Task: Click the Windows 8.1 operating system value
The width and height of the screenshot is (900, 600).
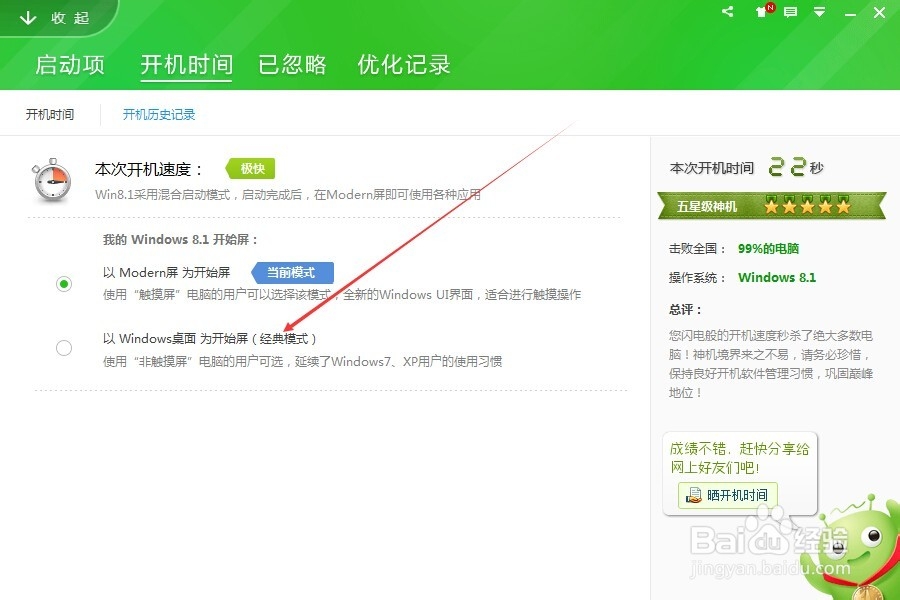Action: (777, 277)
